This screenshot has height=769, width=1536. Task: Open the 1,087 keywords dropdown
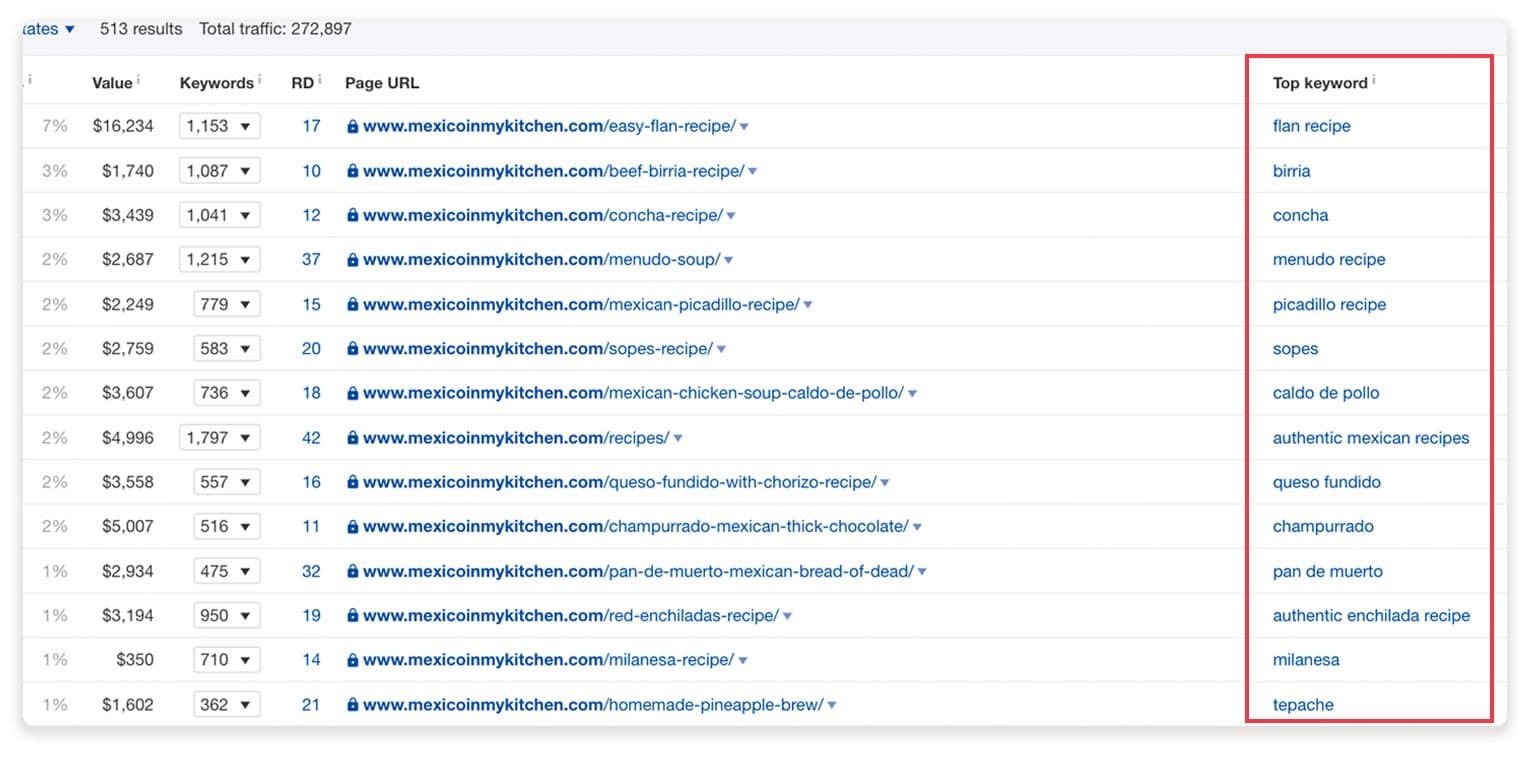point(220,171)
